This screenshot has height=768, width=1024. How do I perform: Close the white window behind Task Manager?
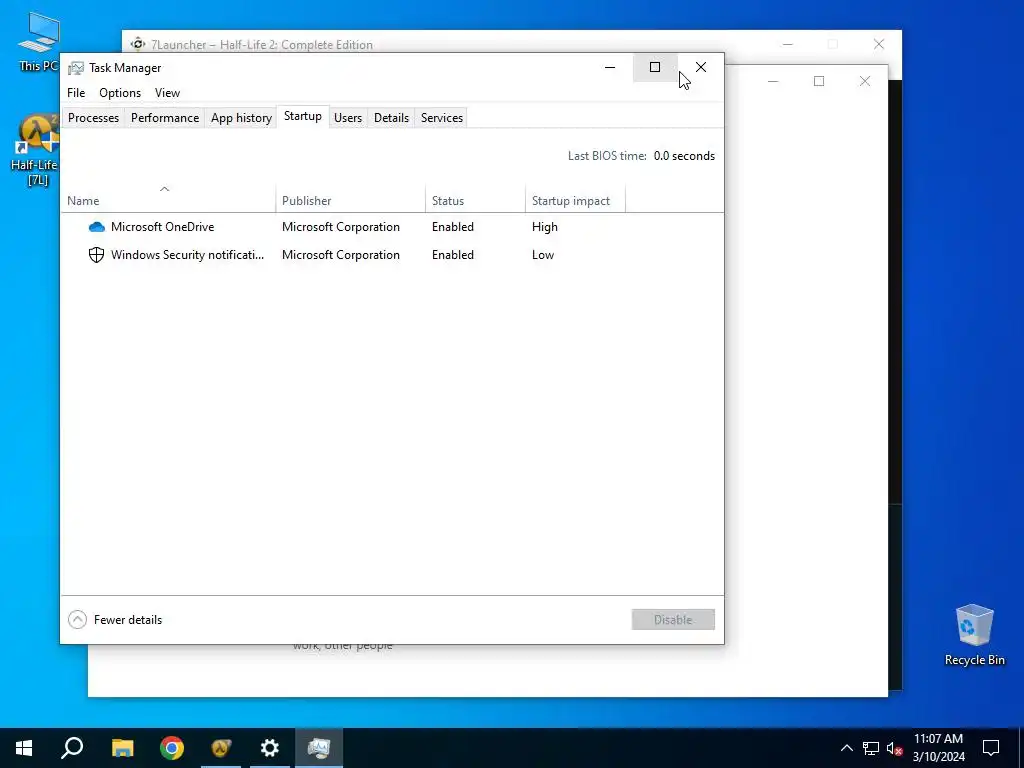865,81
